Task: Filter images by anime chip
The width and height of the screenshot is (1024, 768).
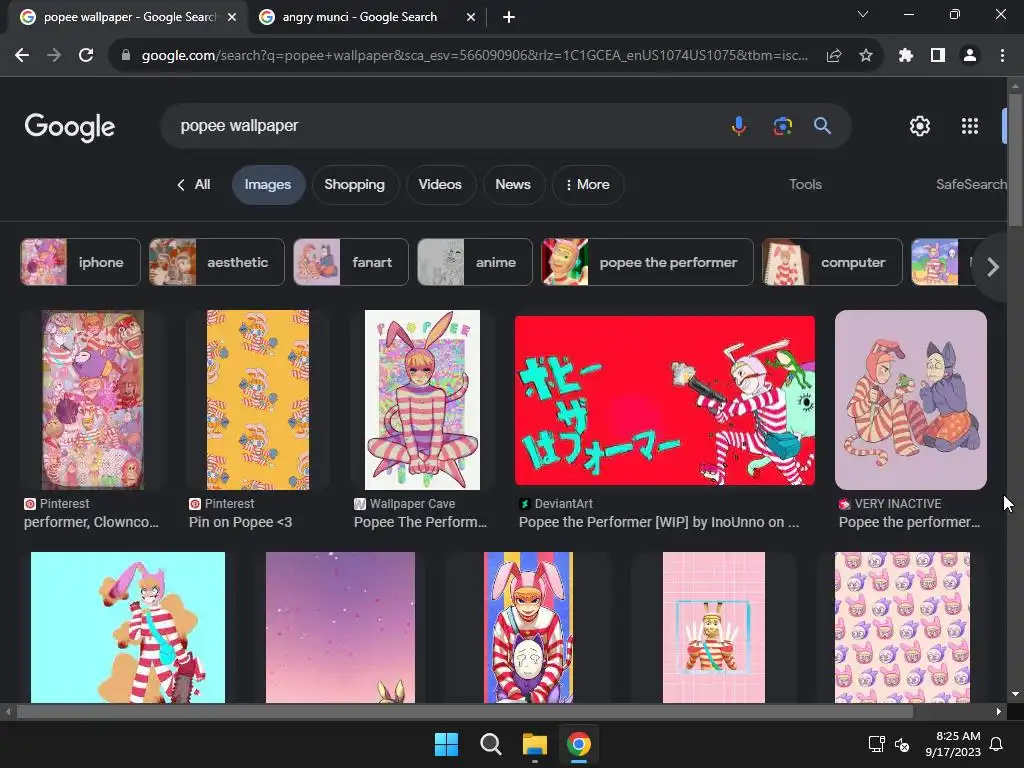Action: pos(475,263)
